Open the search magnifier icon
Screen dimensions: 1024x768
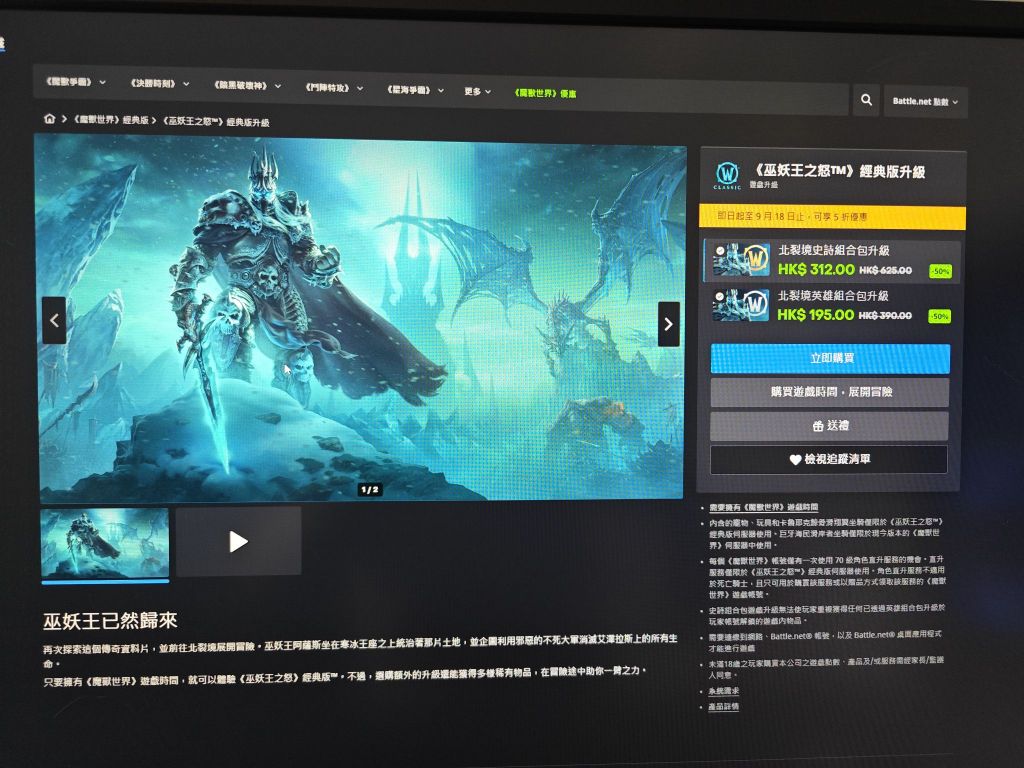866,100
